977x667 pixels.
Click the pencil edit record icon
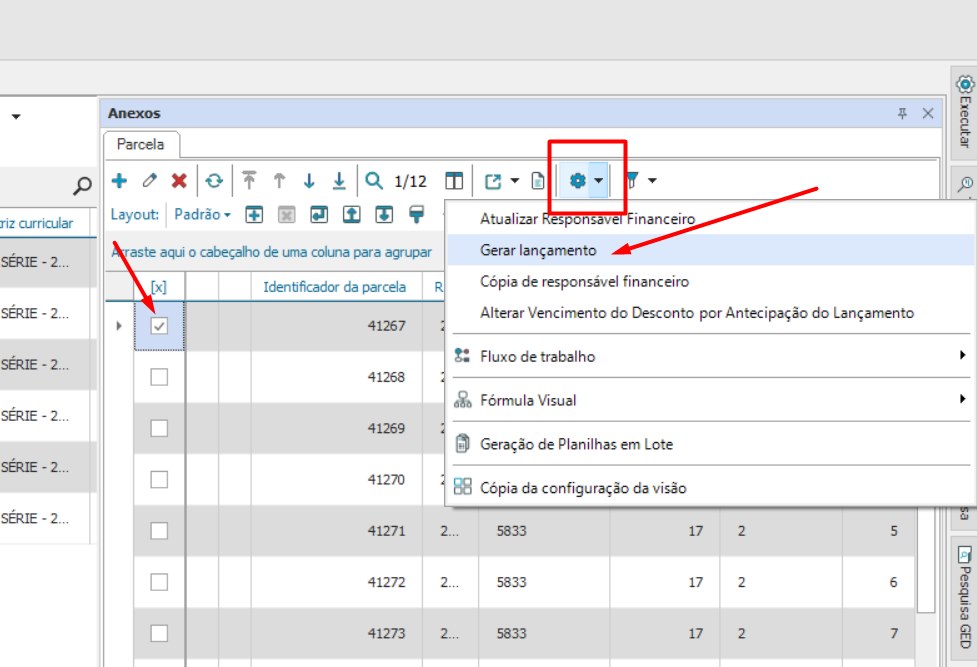(149, 181)
